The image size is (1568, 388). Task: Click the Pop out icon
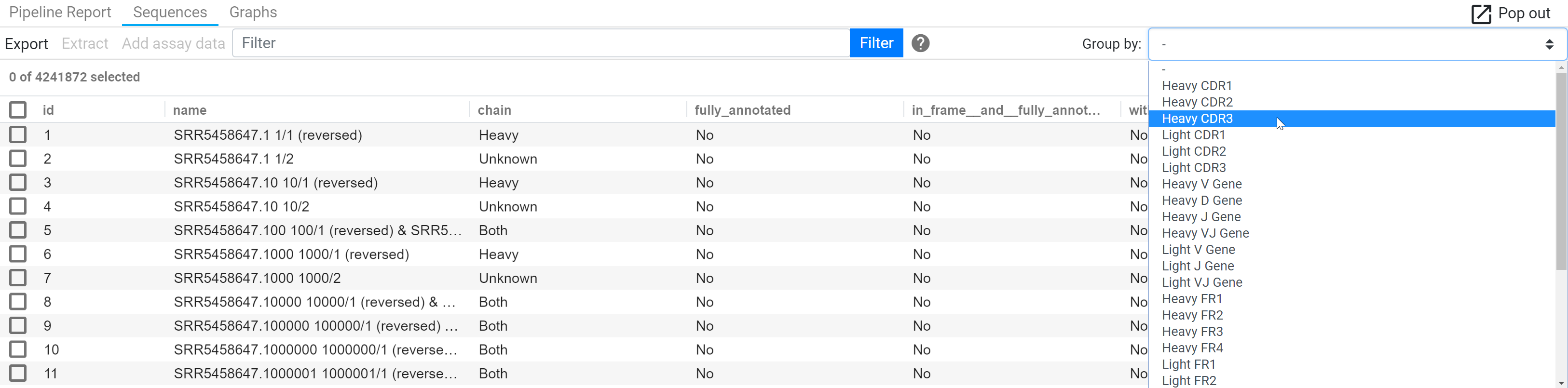[x=1481, y=13]
